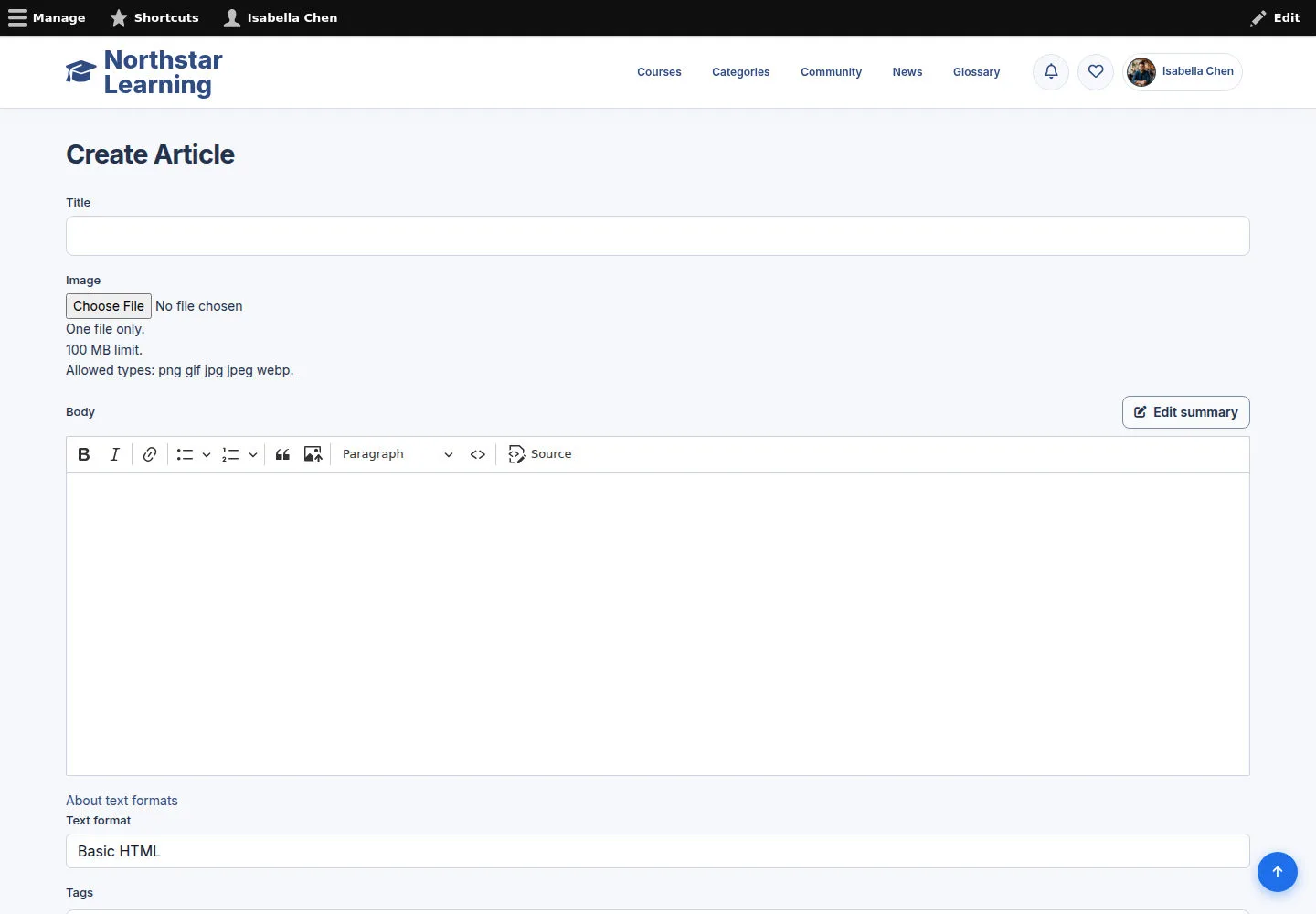This screenshot has width=1316, height=914.
Task: Open the Paragraph heading dropdown
Action: coord(398,454)
